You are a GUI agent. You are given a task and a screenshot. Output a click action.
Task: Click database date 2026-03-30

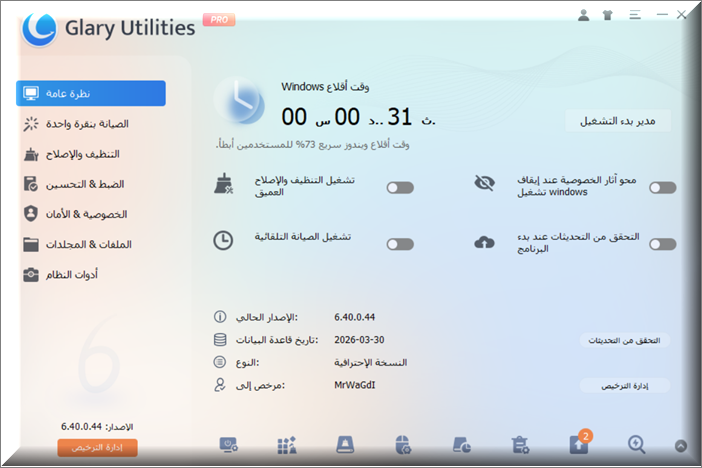tap(359, 340)
